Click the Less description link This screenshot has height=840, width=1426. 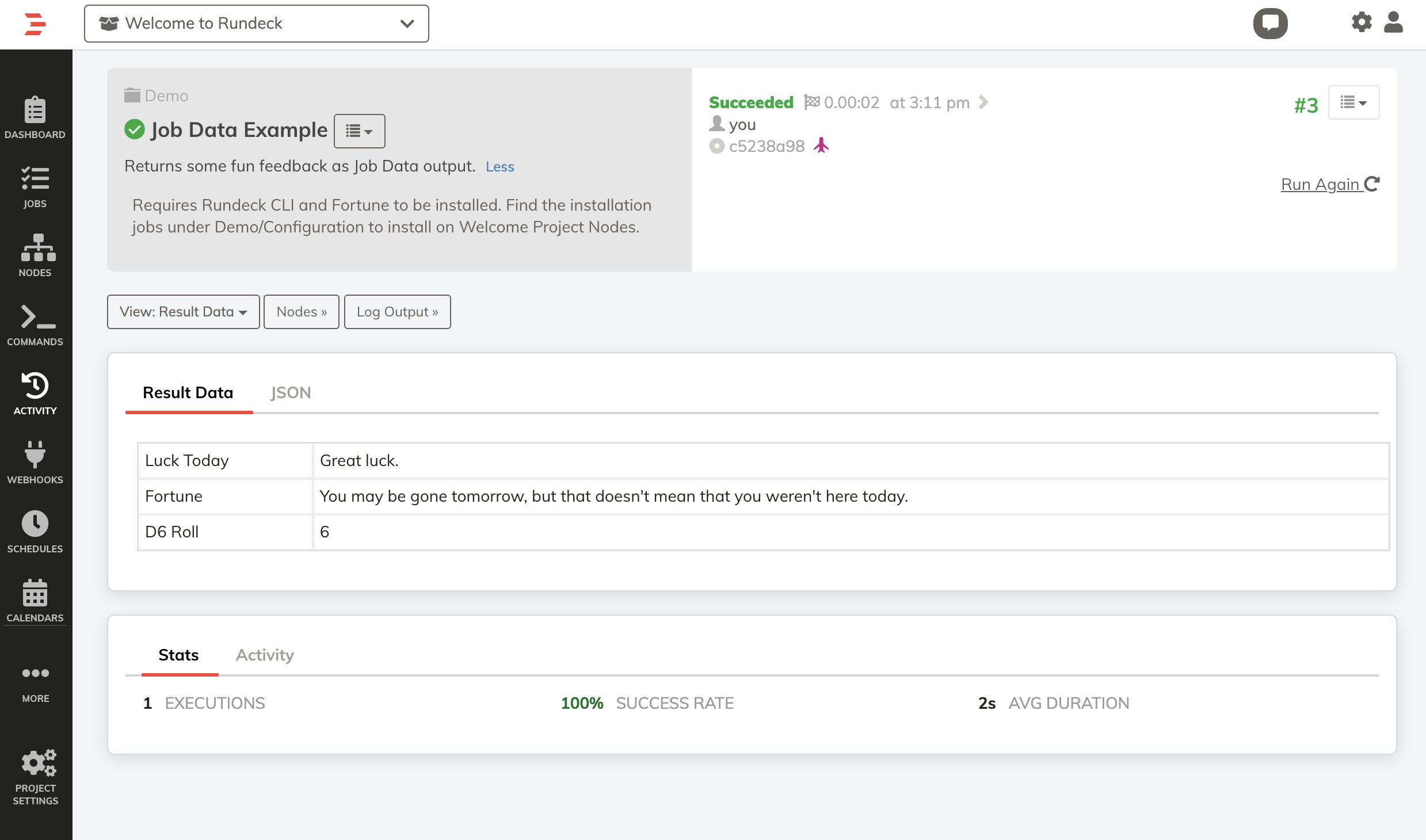[x=500, y=167]
